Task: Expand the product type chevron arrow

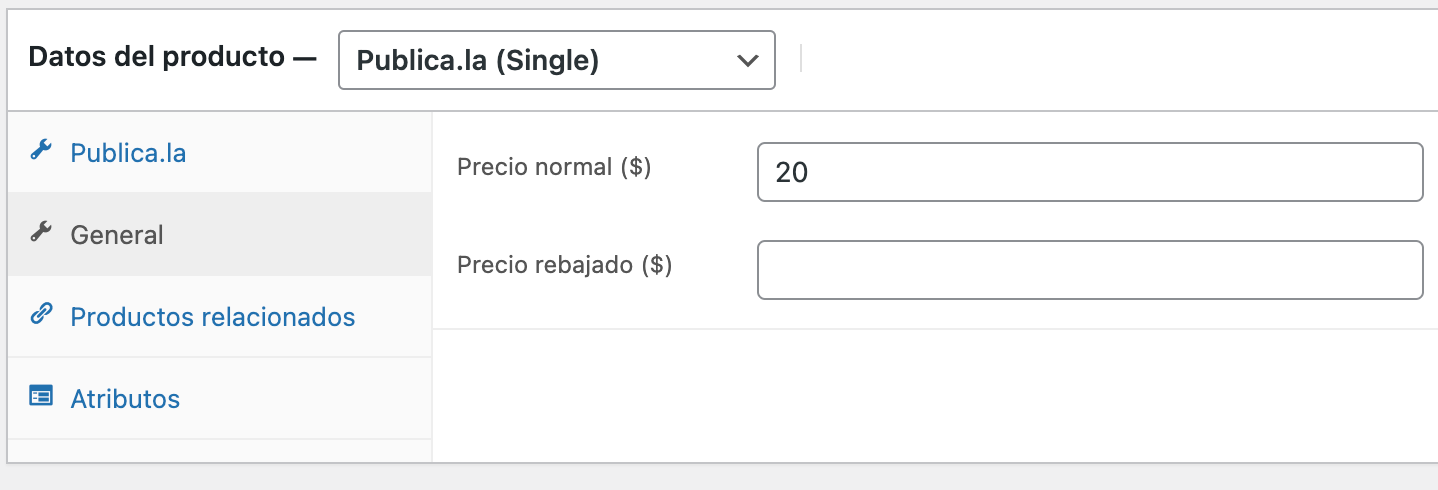Action: point(747,61)
